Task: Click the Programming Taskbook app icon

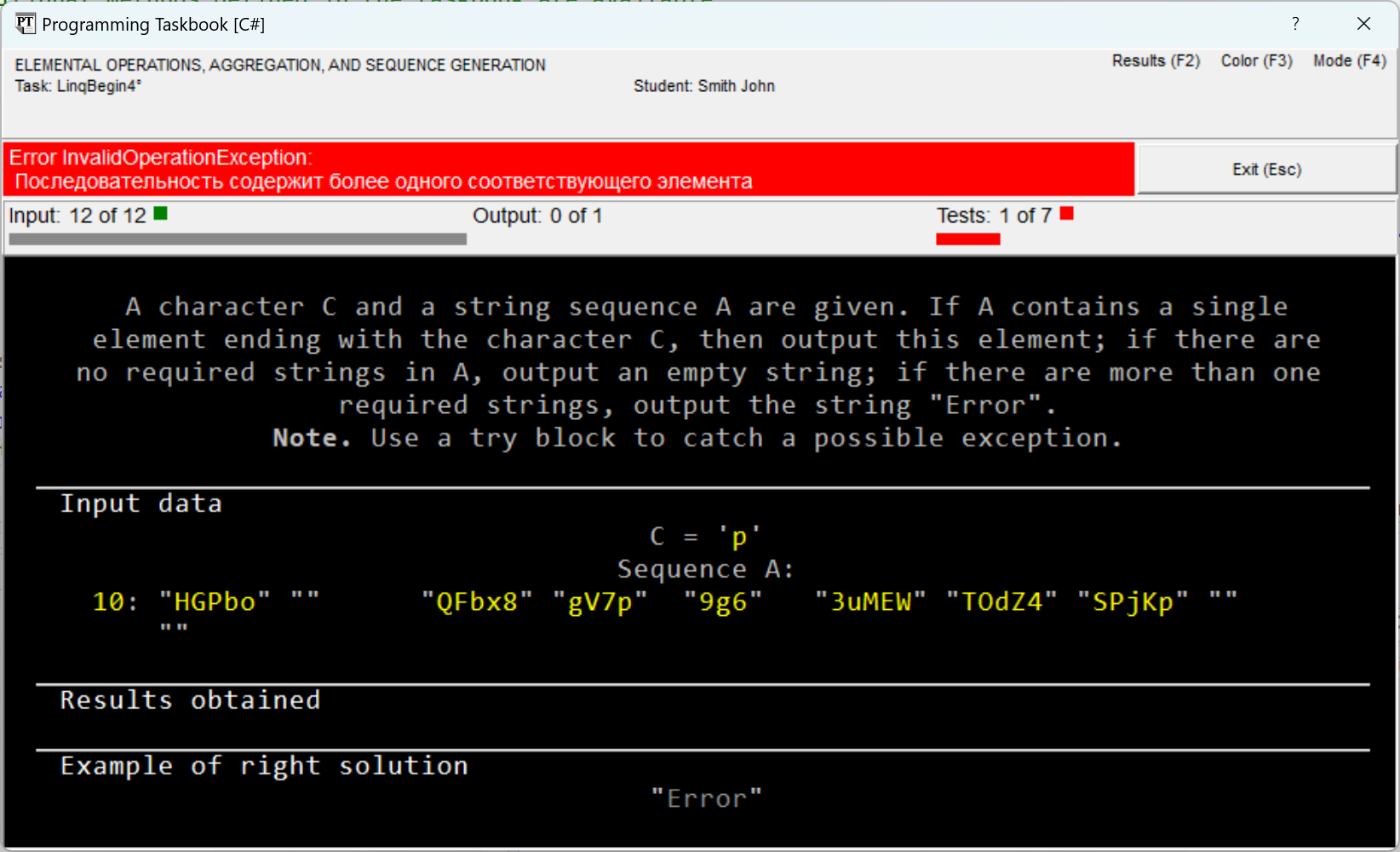Action: point(26,24)
